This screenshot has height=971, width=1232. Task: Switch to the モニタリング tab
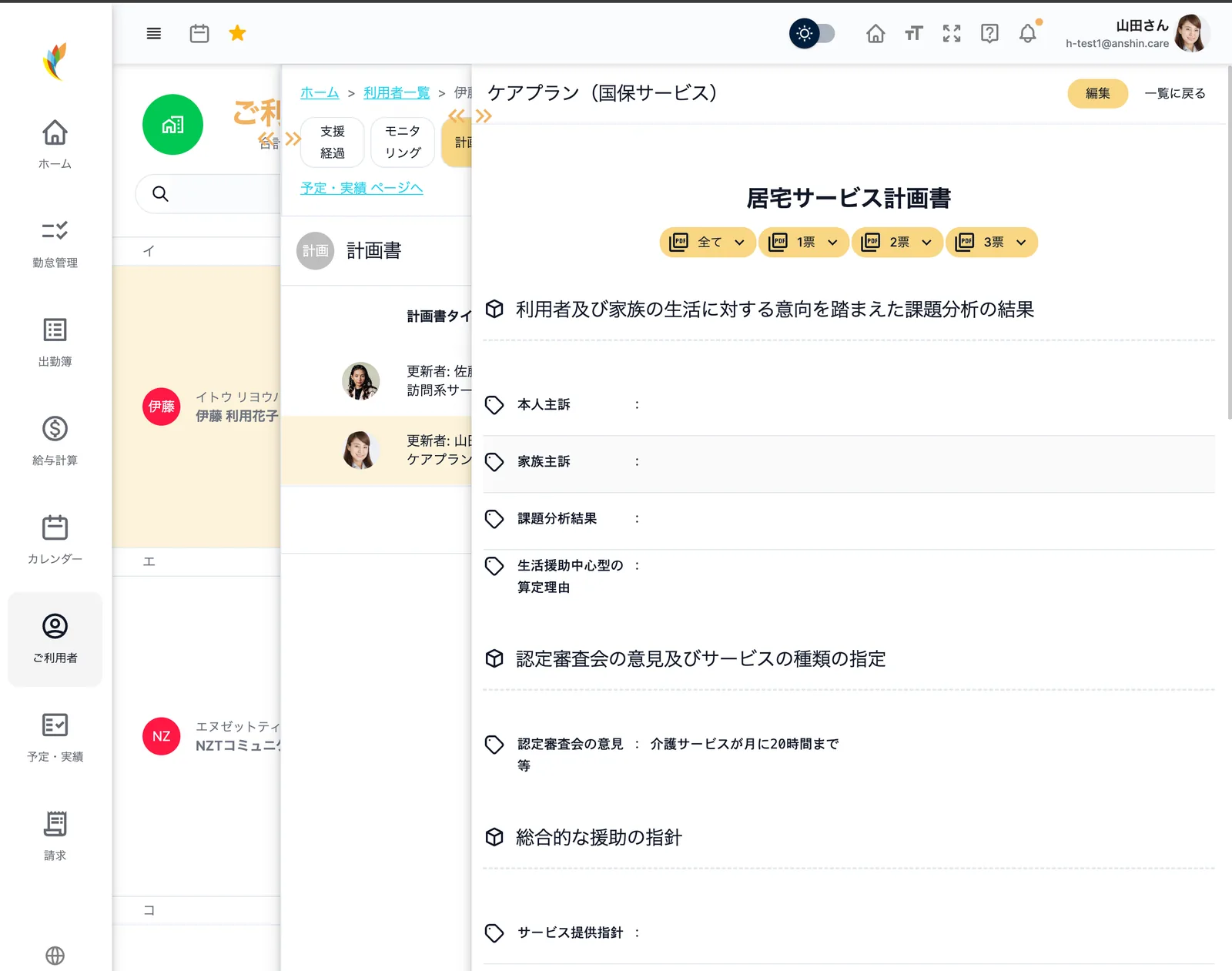pyautogui.click(x=403, y=142)
